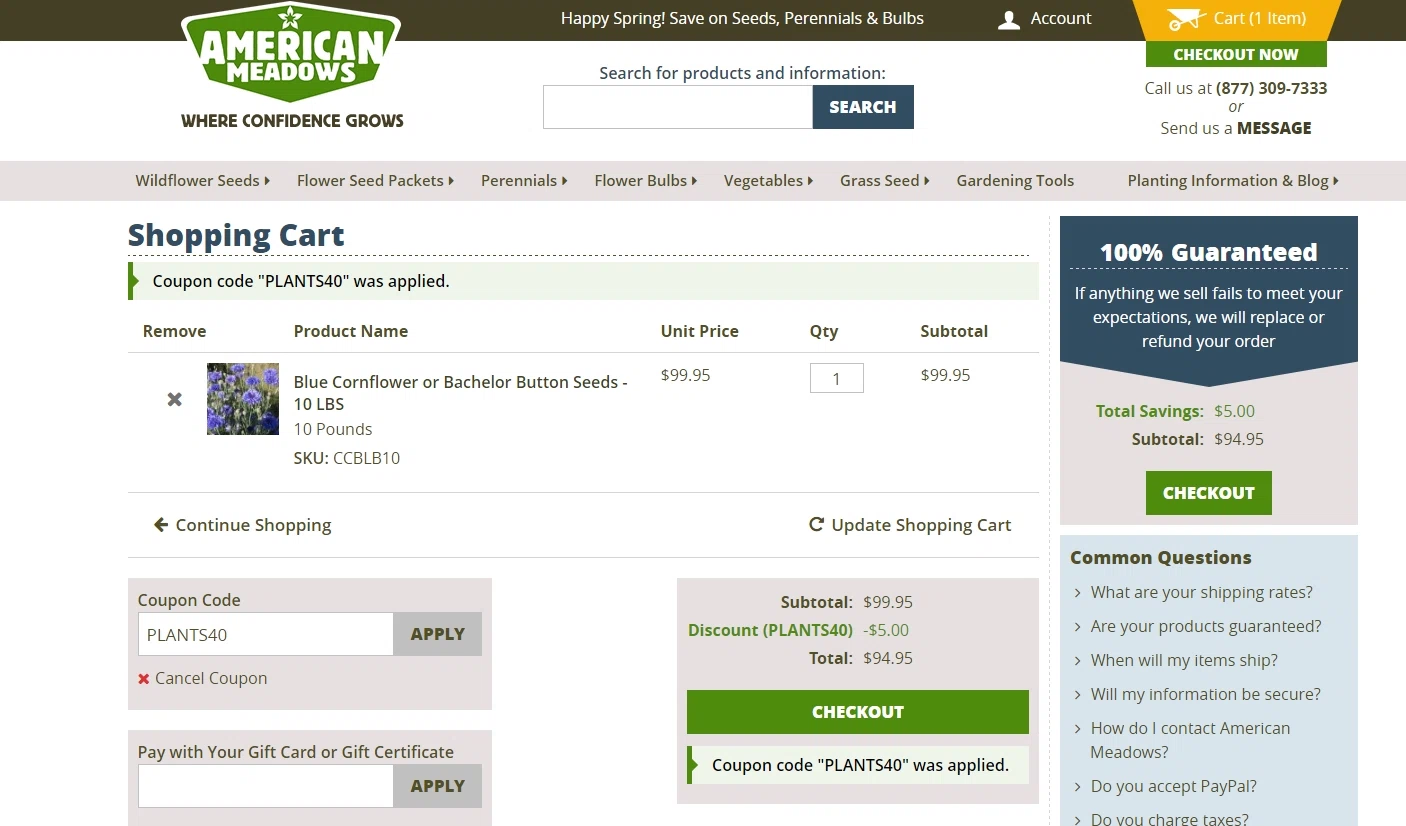The image size is (1406, 826).
Task: Click the Account person icon
Action: [1009, 20]
